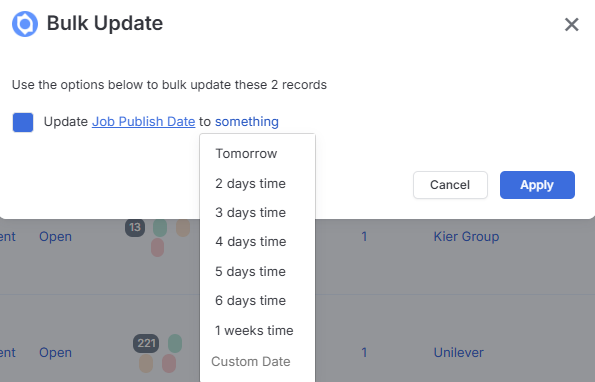Open the Kier Group company link
The height and width of the screenshot is (382, 595).
(466, 237)
